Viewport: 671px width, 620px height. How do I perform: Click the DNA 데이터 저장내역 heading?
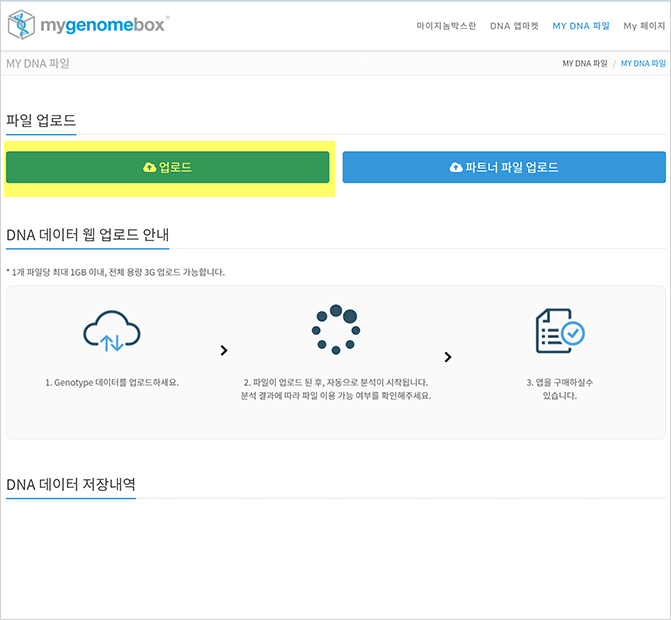71,484
